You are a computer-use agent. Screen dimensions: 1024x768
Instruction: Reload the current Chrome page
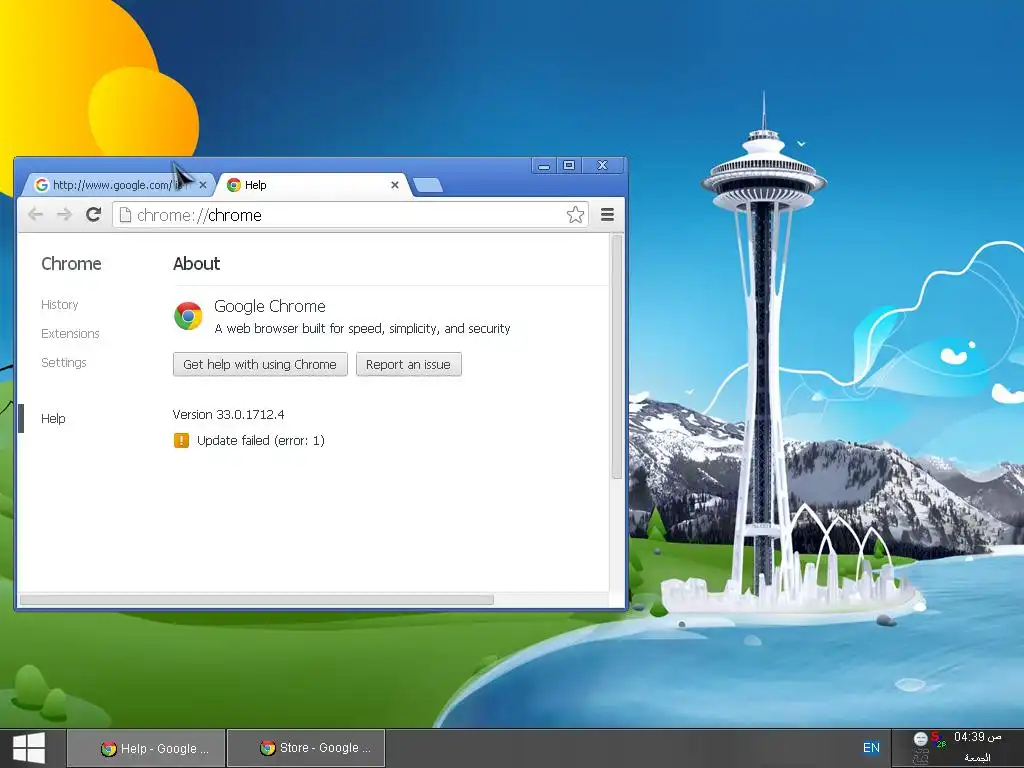tap(93, 214)
